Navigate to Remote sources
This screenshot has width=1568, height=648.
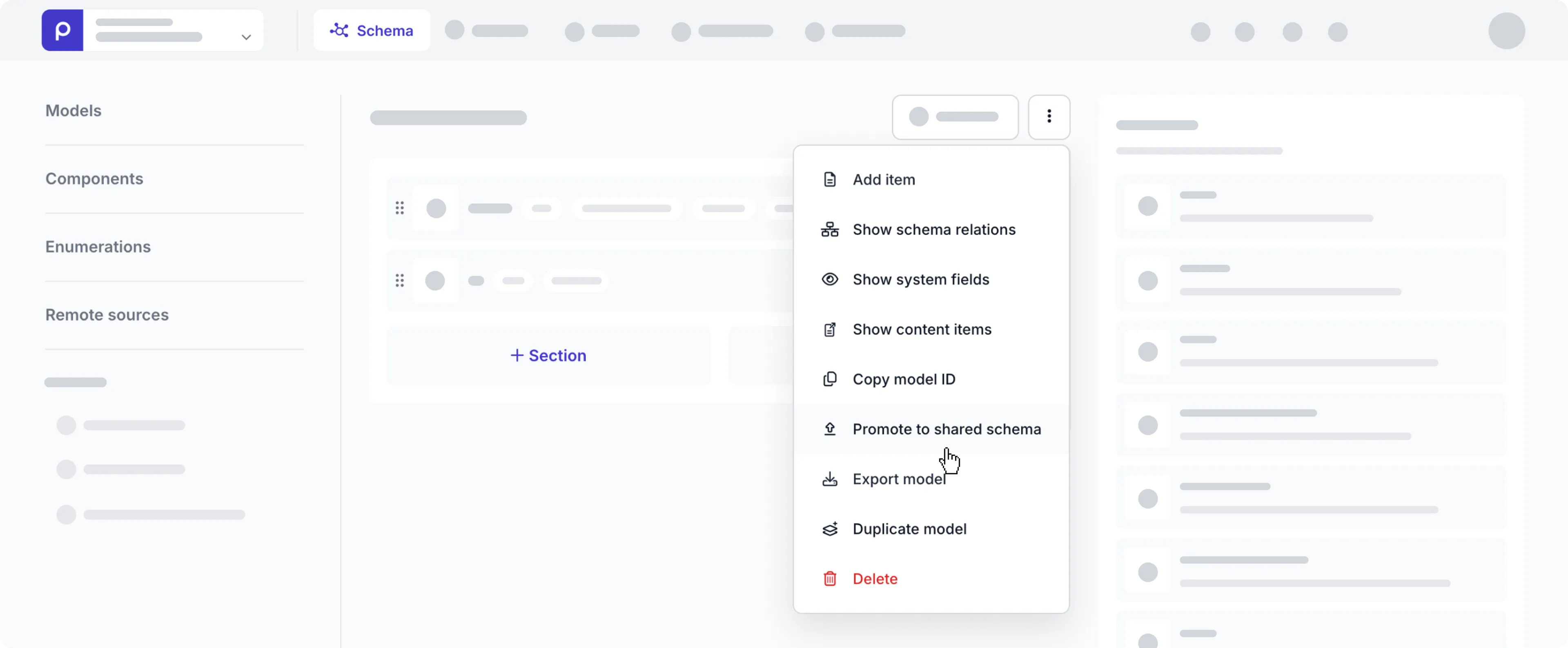(107, 314)
